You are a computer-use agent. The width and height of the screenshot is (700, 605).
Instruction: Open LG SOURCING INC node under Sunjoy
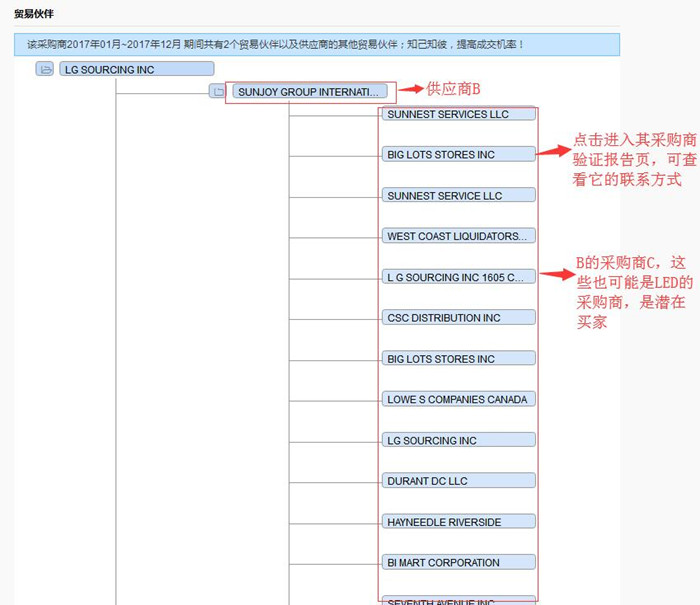click(459, 440)
